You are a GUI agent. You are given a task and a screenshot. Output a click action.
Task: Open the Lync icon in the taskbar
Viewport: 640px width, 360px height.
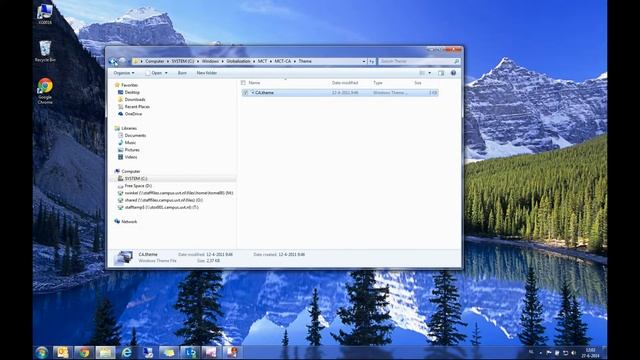(x=190, y=353)
